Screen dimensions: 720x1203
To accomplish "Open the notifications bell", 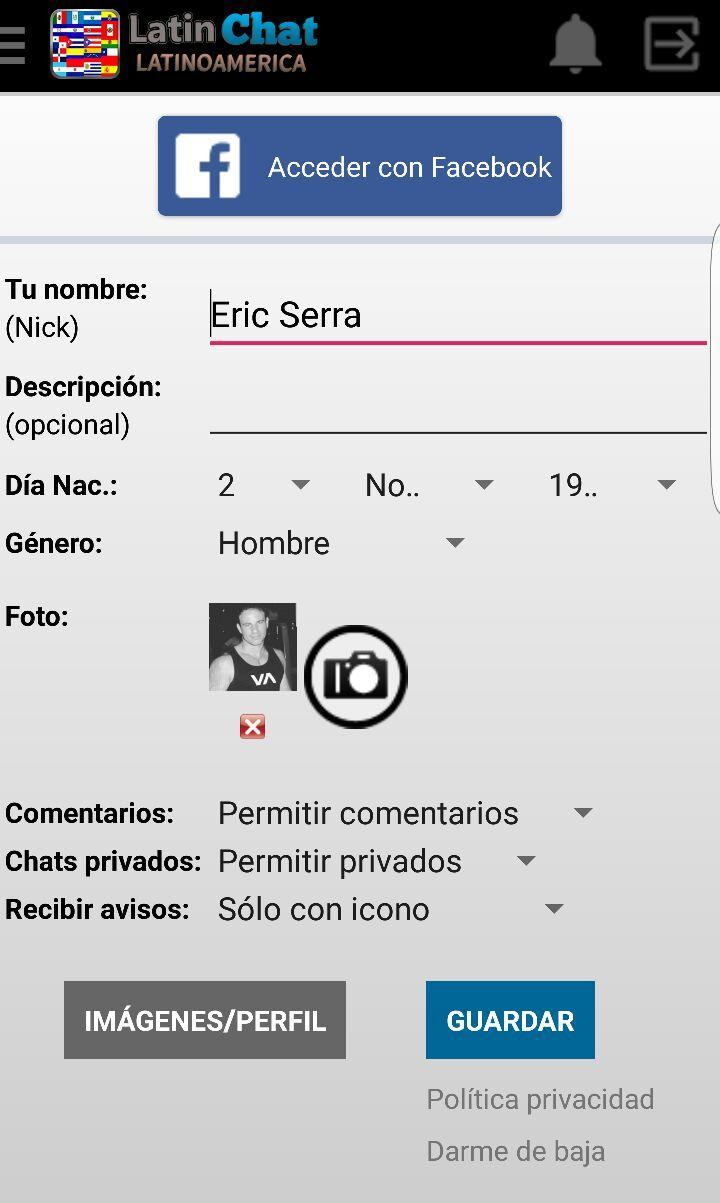I will pyautogui.click(x=575, y=44).
